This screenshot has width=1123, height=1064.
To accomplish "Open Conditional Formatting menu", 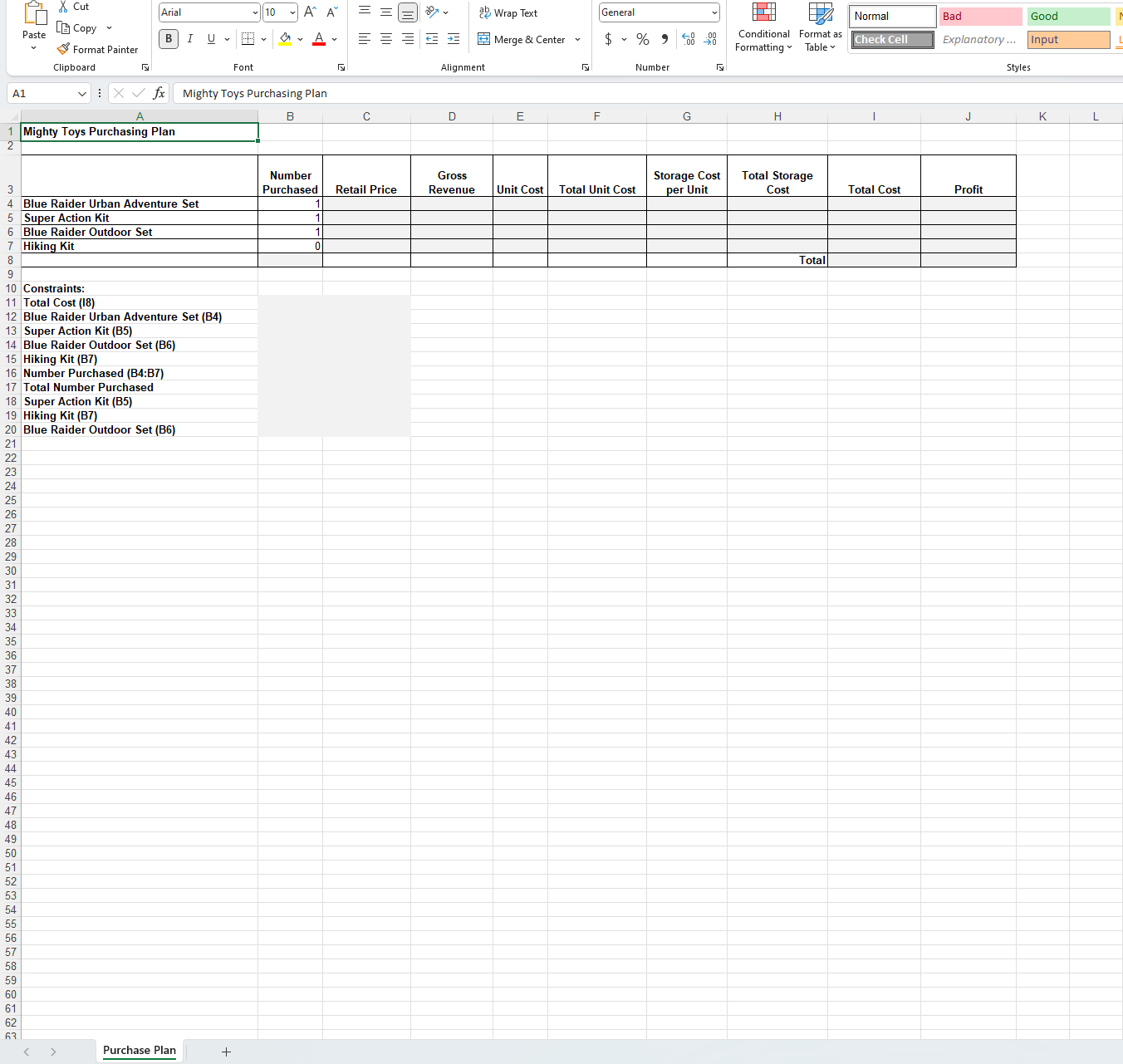I will [x=764, y=27].
